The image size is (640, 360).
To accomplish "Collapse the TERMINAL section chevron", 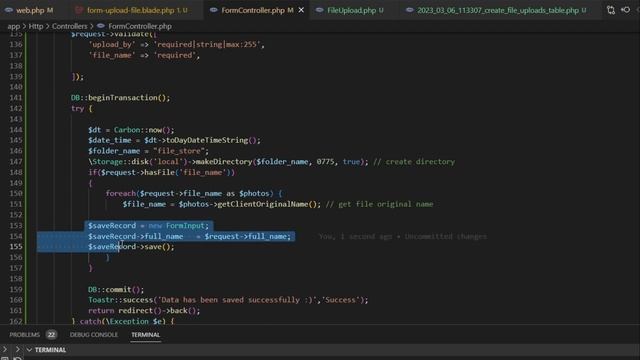I will (x=29, y=350).
